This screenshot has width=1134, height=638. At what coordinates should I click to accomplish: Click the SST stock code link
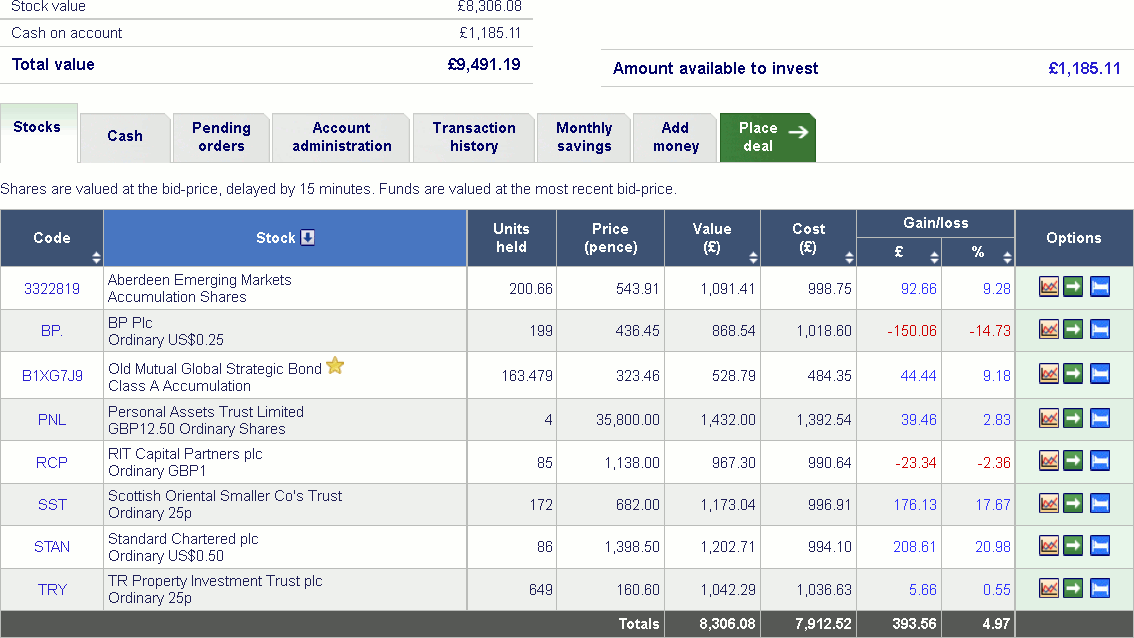coord(52,505)
